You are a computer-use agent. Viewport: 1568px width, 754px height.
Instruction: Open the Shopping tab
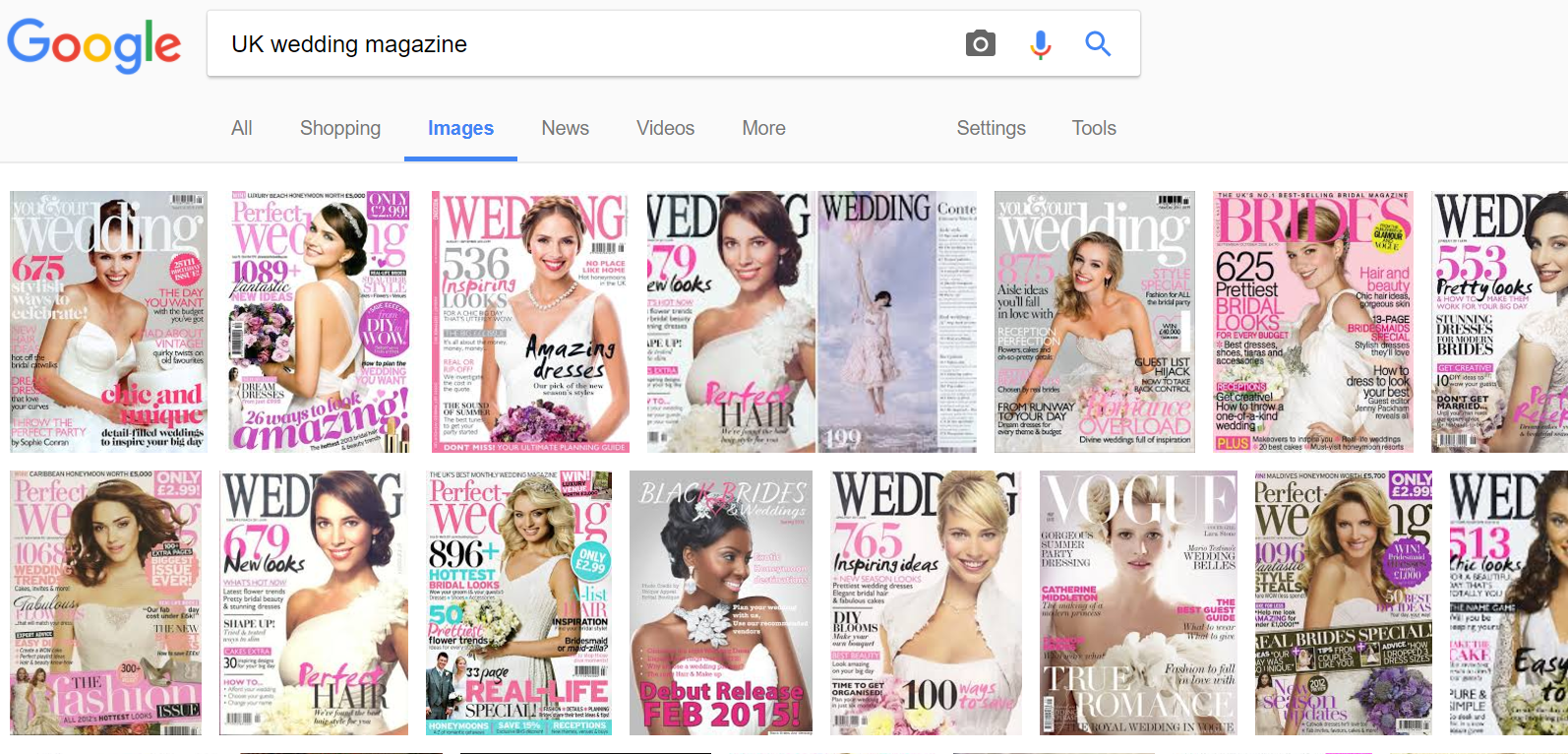339,128
